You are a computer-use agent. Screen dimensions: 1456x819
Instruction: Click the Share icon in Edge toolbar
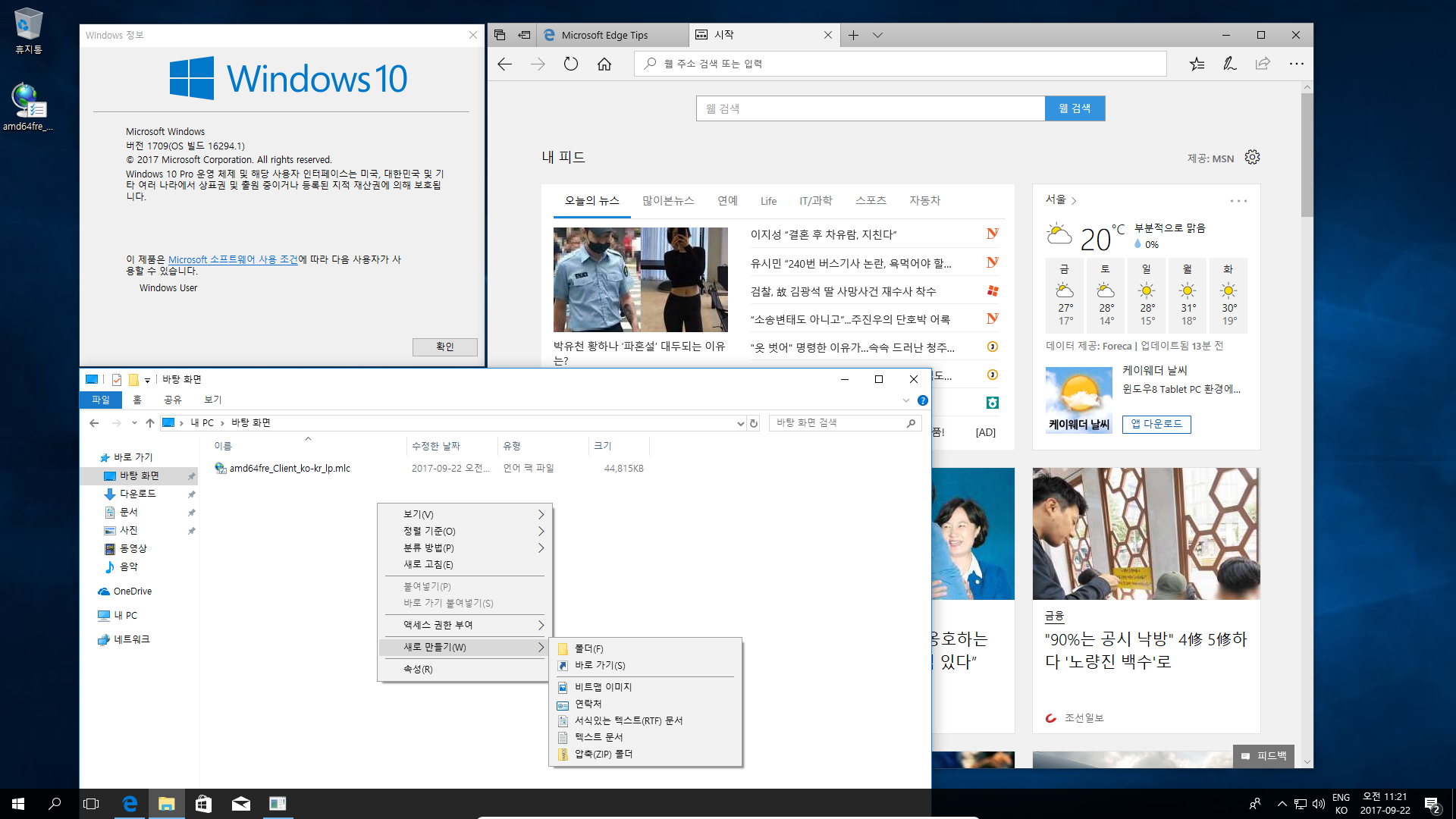[1263, 64]
